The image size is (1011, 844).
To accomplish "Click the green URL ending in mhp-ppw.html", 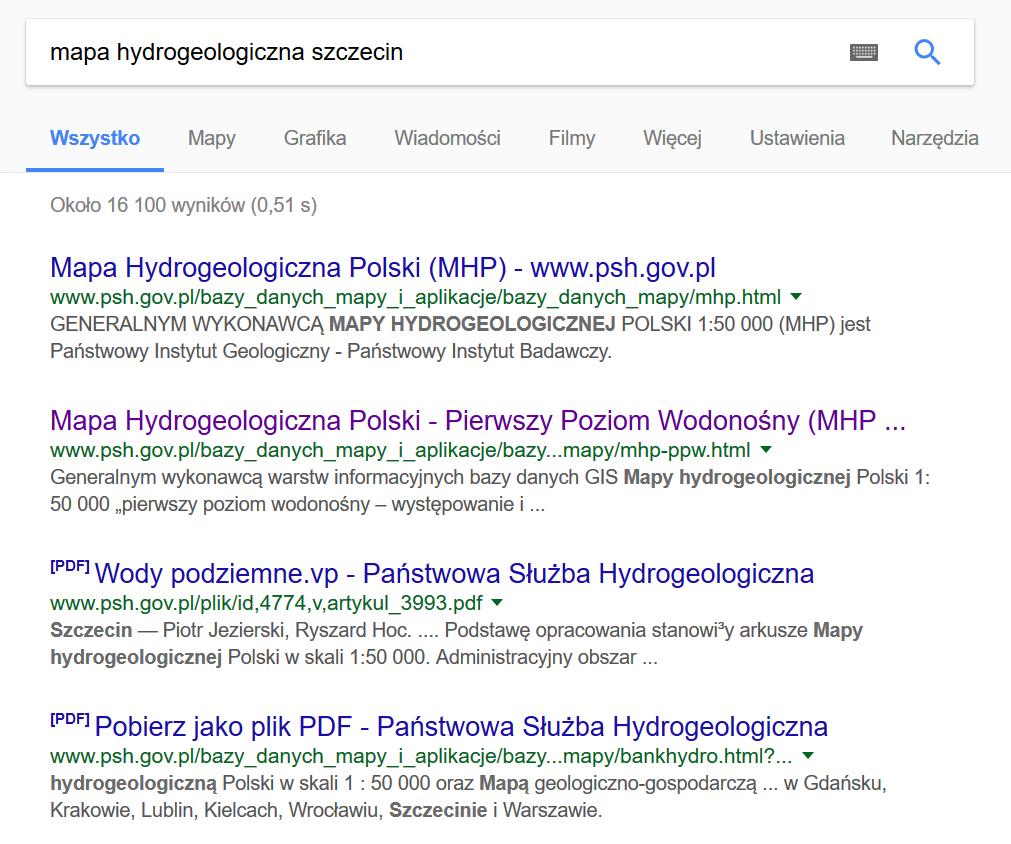I will pyautogui.click(x=400, y=450).
